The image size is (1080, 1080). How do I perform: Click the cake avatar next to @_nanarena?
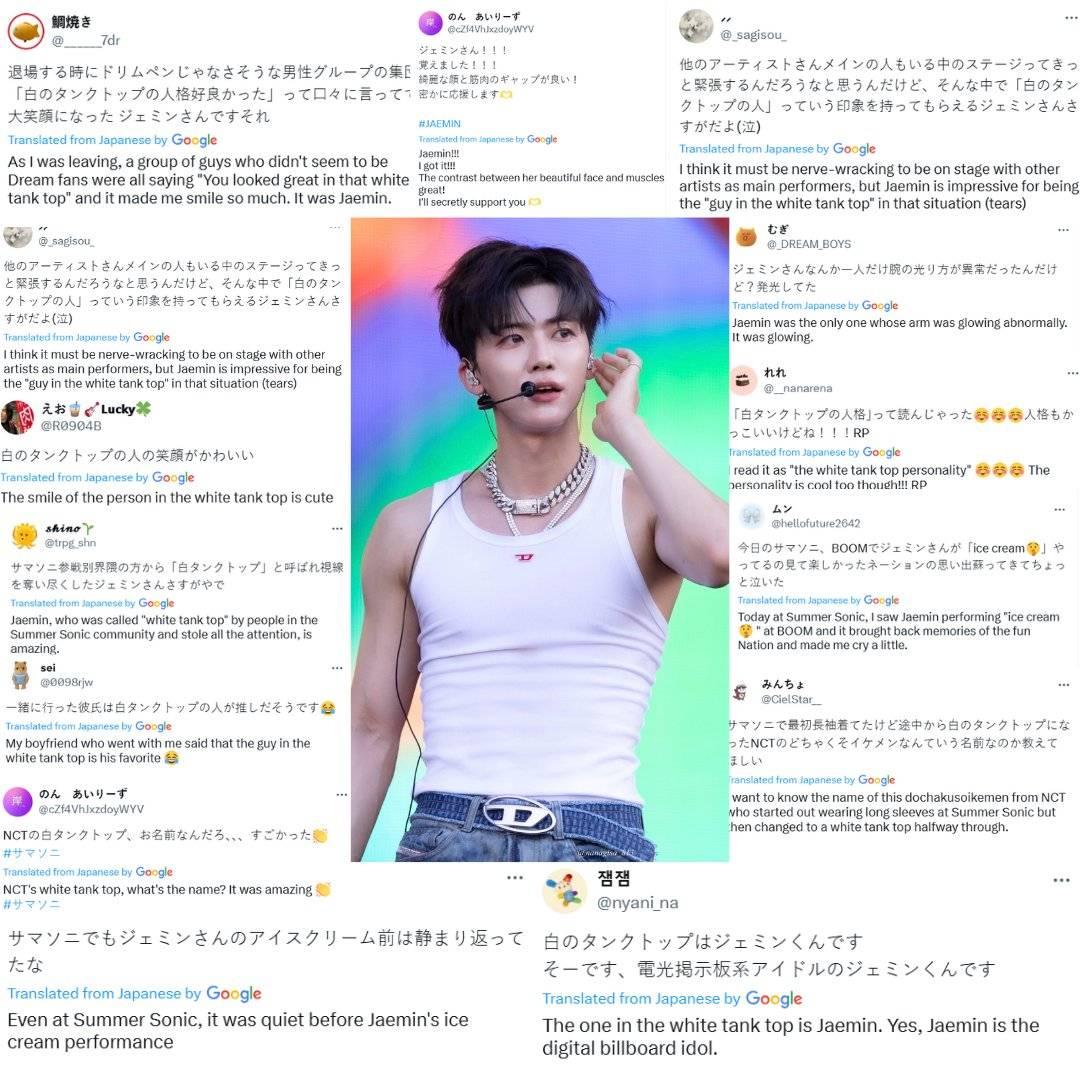point(743,380)
